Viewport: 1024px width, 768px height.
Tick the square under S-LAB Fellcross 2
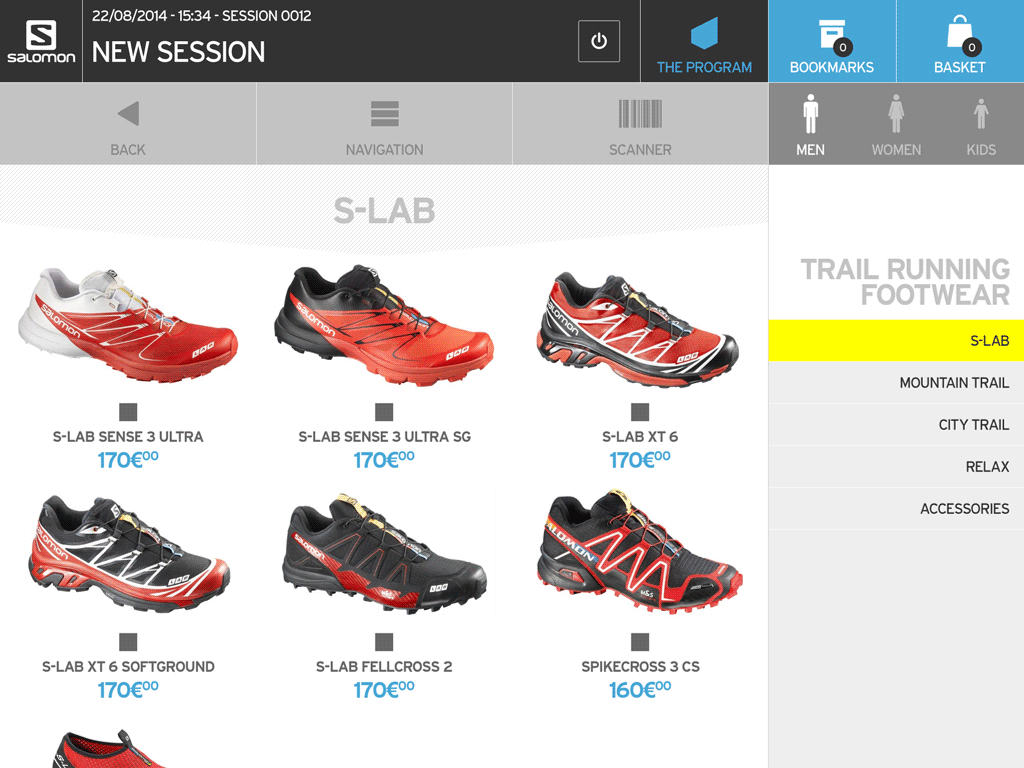[384, 642]
